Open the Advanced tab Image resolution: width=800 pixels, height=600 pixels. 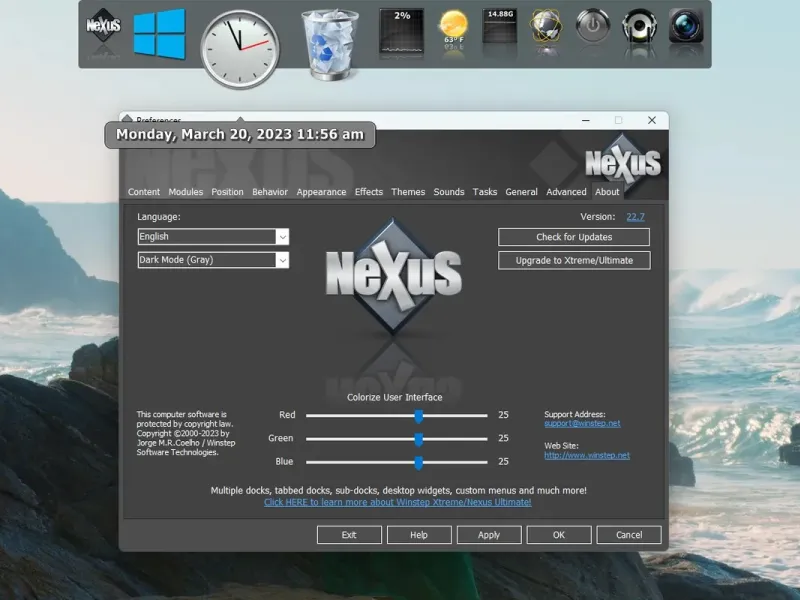pos(566,192)
